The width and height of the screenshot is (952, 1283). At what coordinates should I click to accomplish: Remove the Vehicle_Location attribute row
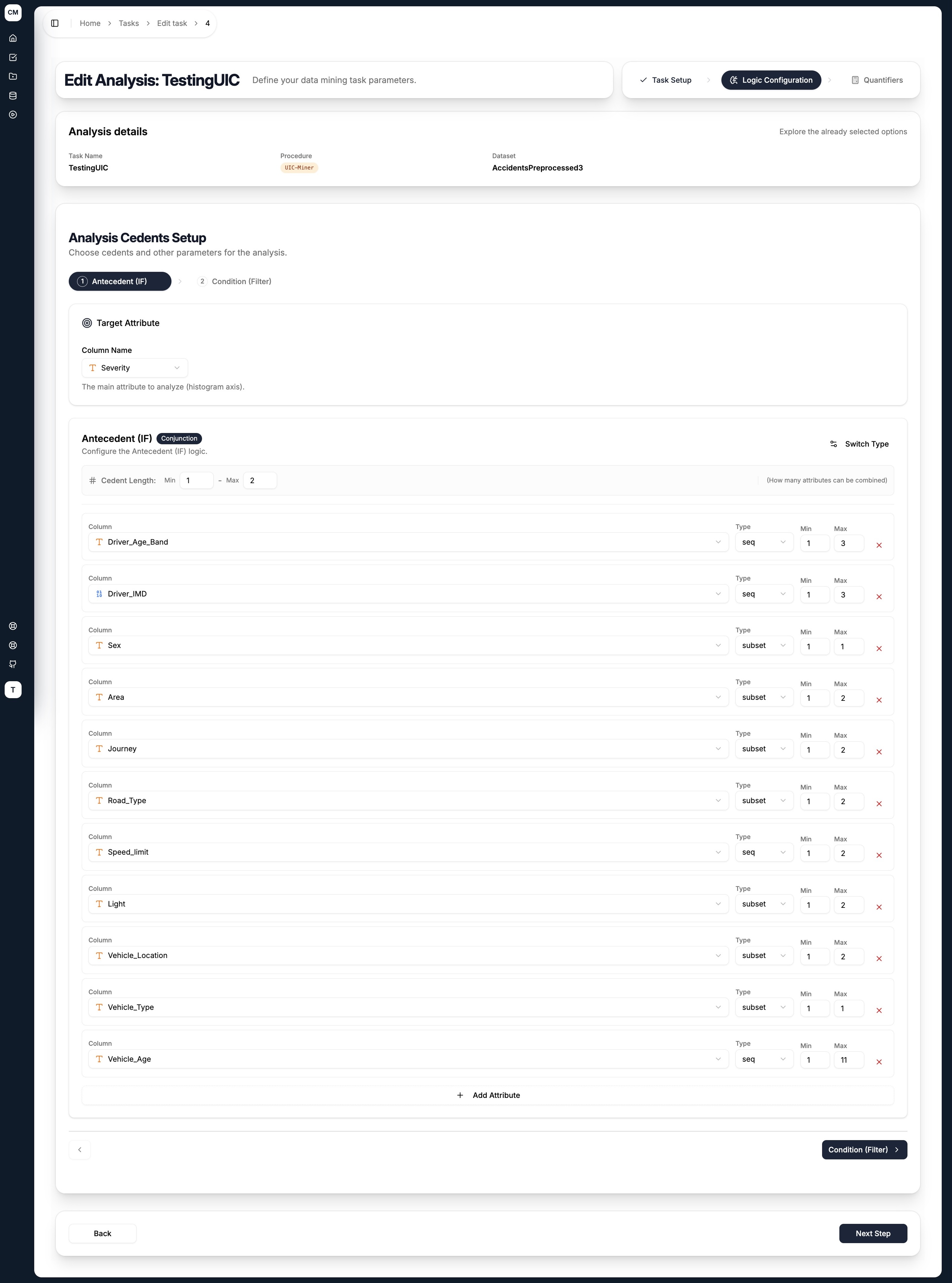click(x=879, y=959)
